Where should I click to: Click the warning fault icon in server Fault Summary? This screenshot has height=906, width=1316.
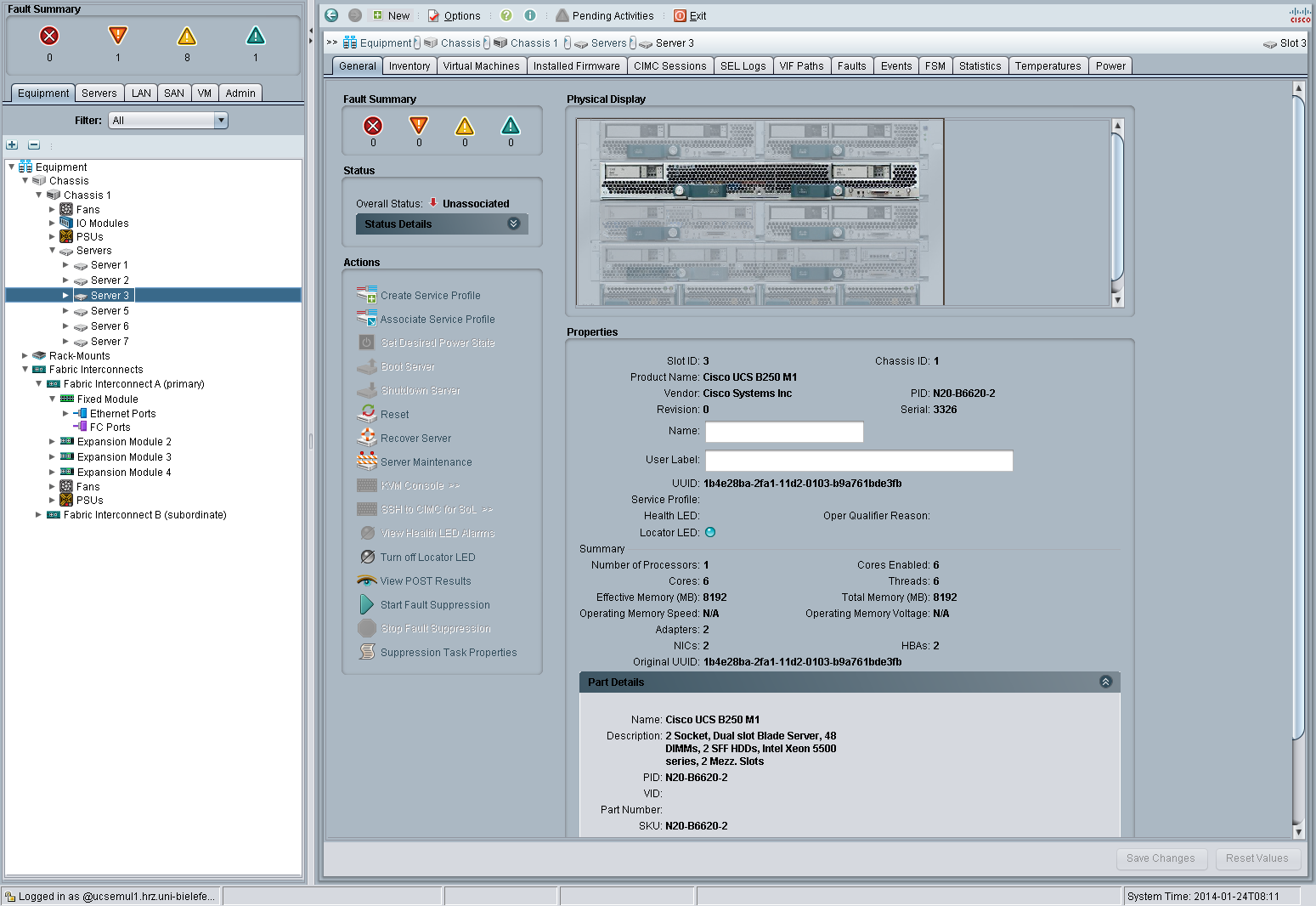coord(511,126)
